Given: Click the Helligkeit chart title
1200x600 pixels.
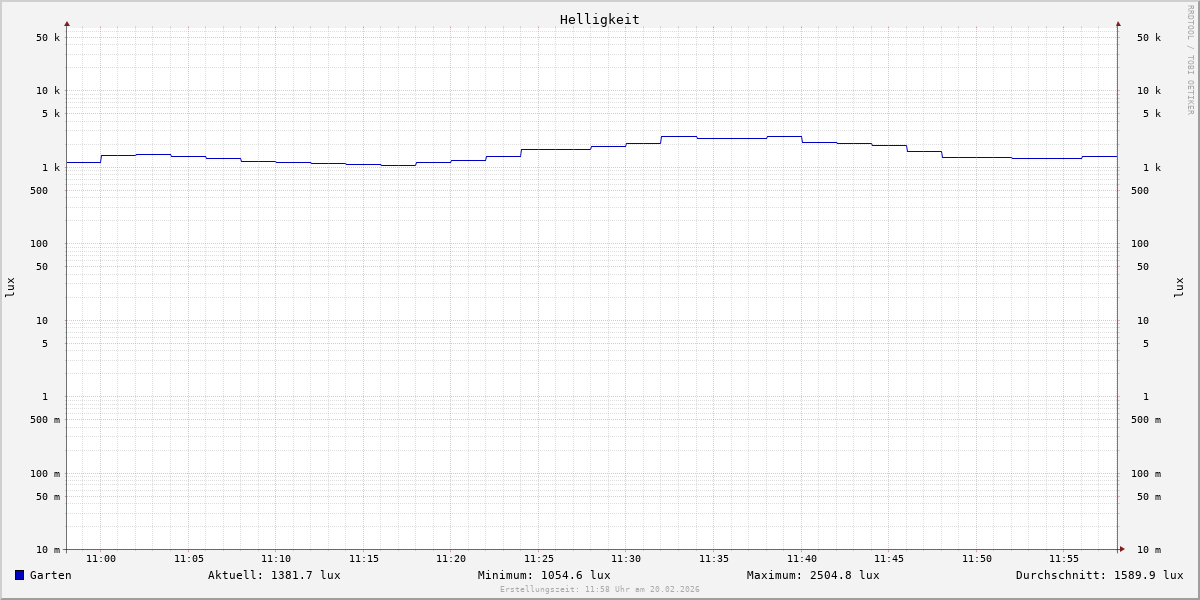Looking at the screenshot, I should [x=599, y=19].
